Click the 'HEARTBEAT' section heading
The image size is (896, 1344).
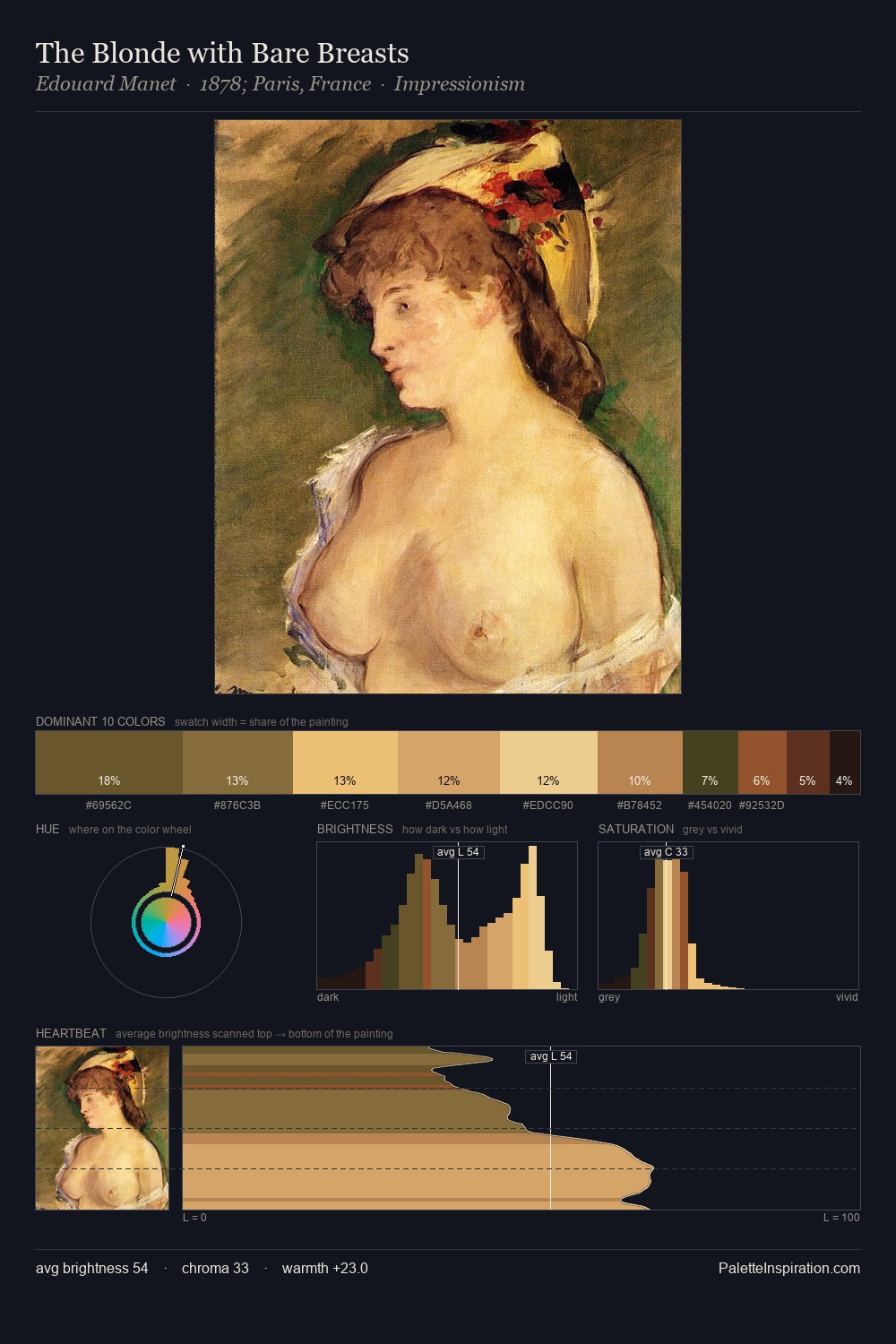coord(71,1033)
